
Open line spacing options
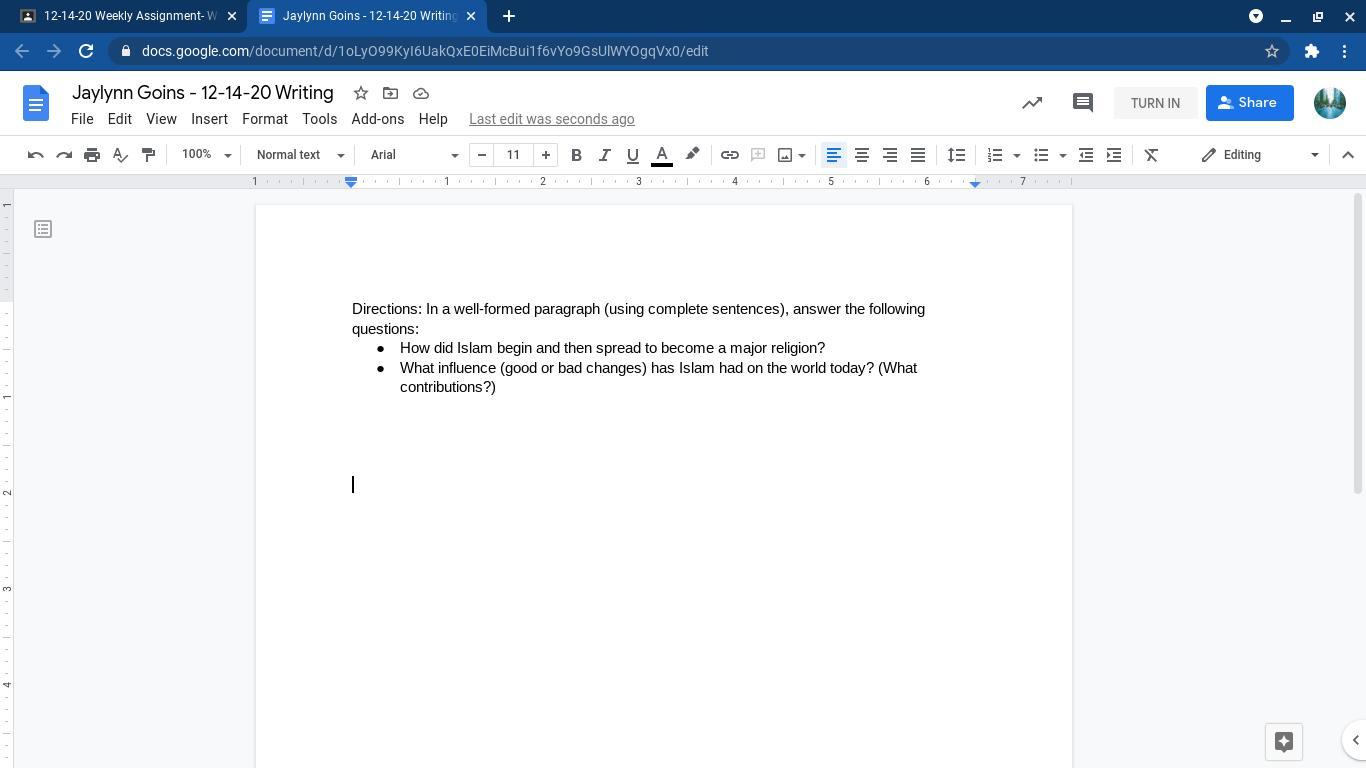point(957,155)
